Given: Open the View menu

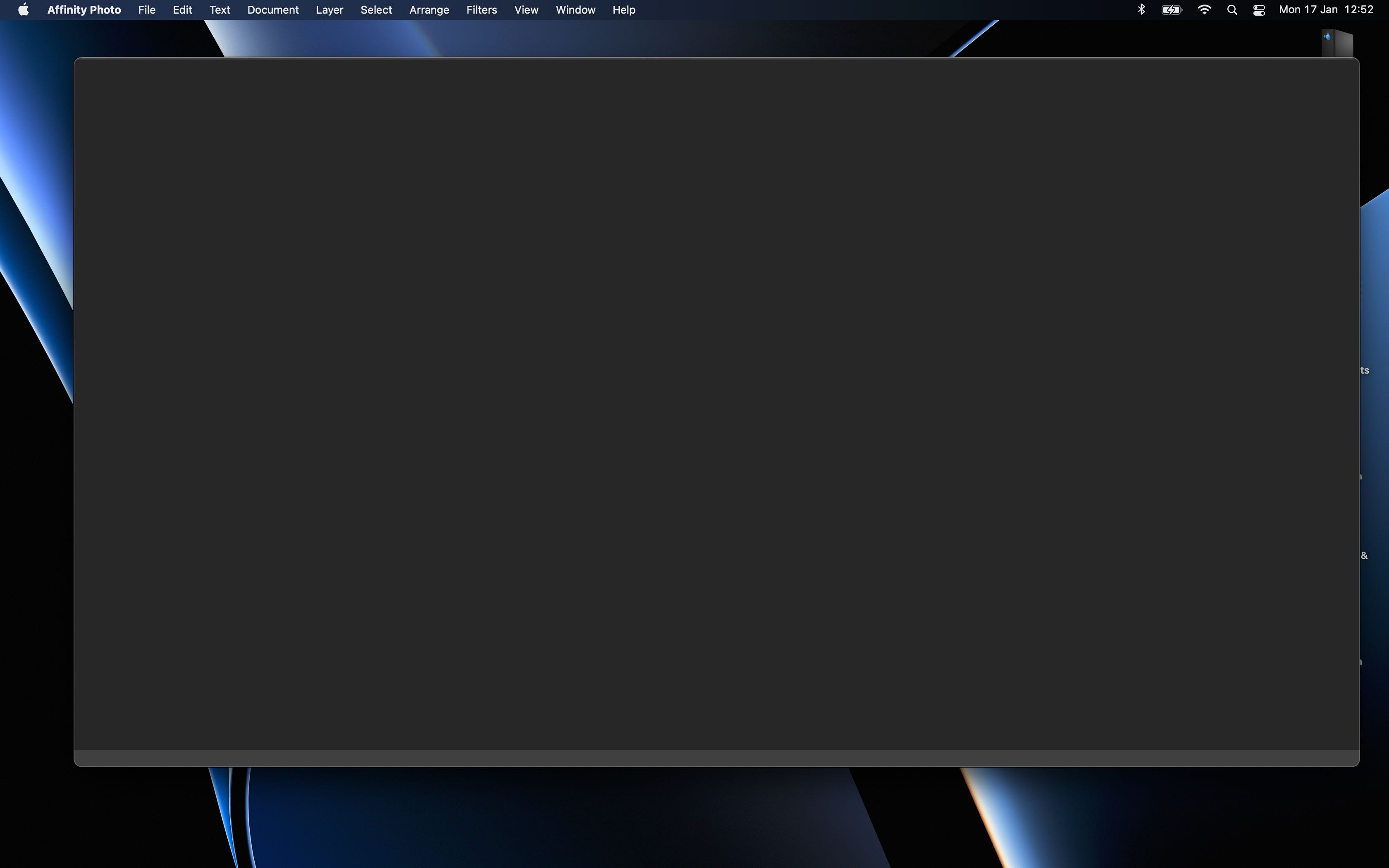Looking at the screenshot, I should point(526,10).
